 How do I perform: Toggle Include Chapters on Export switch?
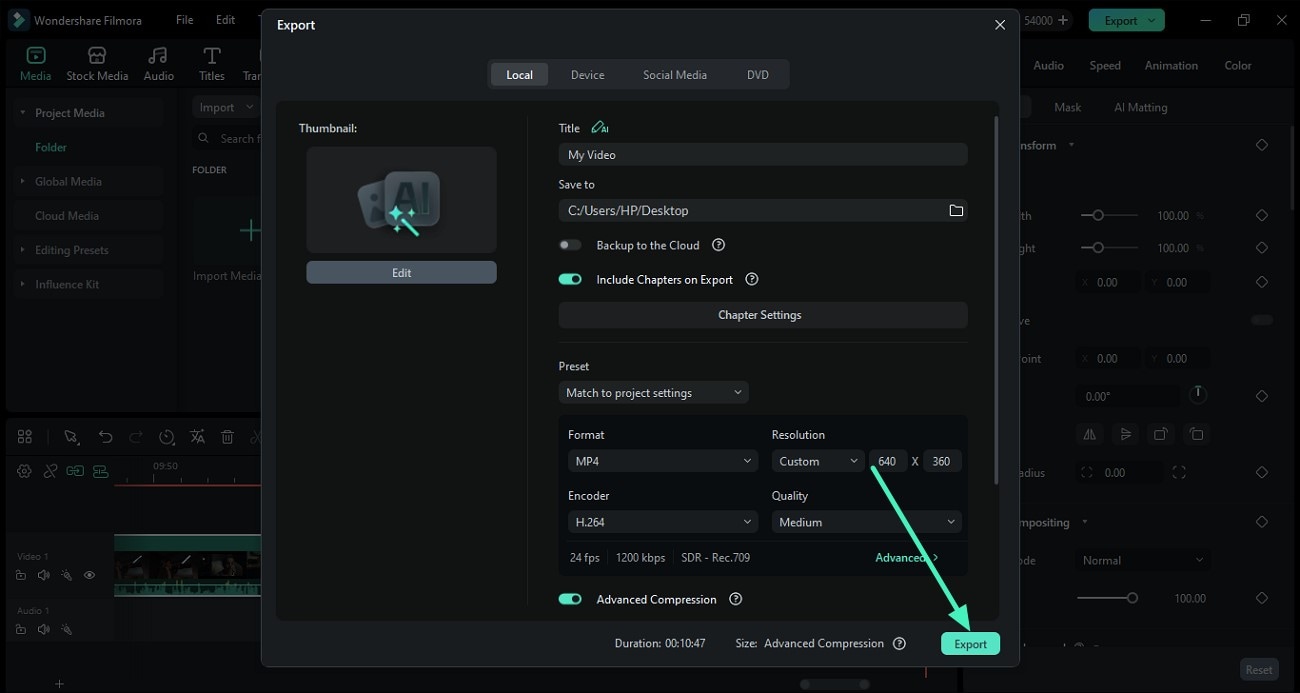[570, 280]
